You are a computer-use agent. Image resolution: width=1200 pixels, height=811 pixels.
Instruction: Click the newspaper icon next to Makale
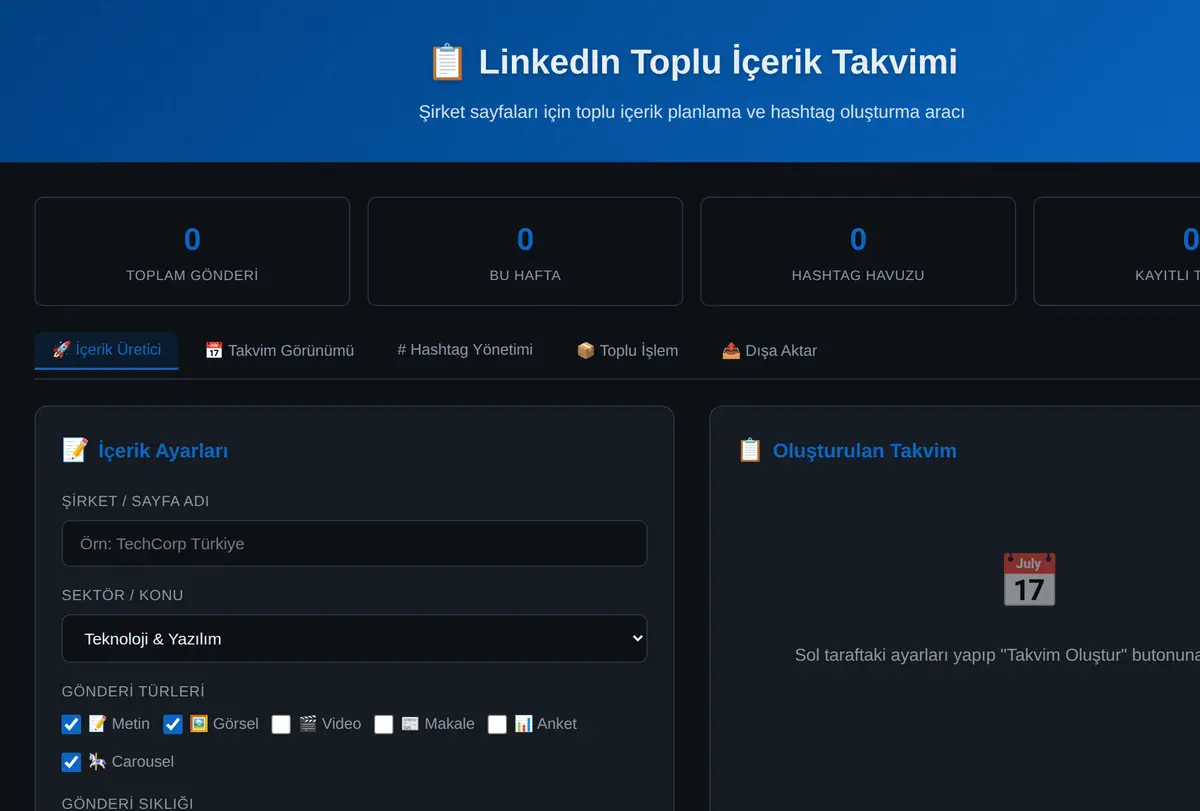tap(410, 723)
